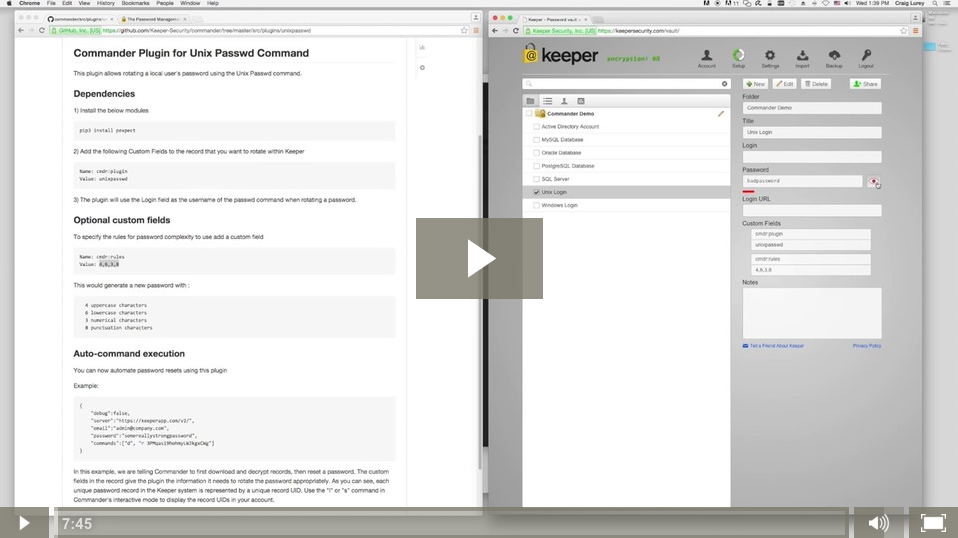Select the shared/person view icon in Keeper
Viewport: 958px width, 538px height.
pyautogui.click(x=564, y=101)
